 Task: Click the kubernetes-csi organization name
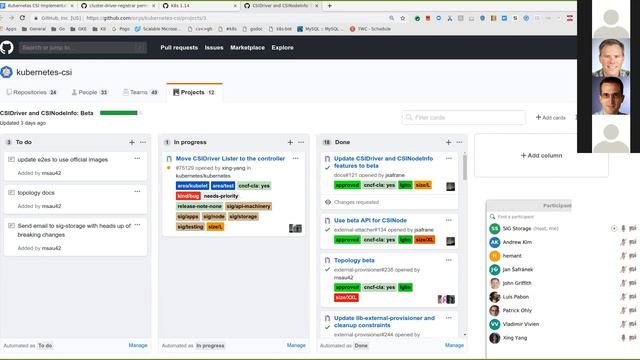pyautogui.click(x=44, y=72)
